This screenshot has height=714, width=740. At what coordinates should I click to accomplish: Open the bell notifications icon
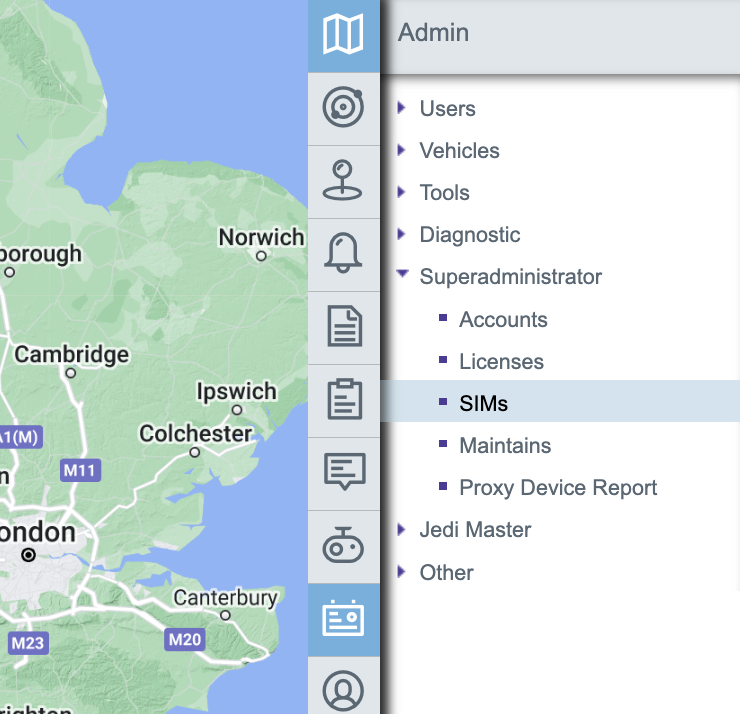343,254
